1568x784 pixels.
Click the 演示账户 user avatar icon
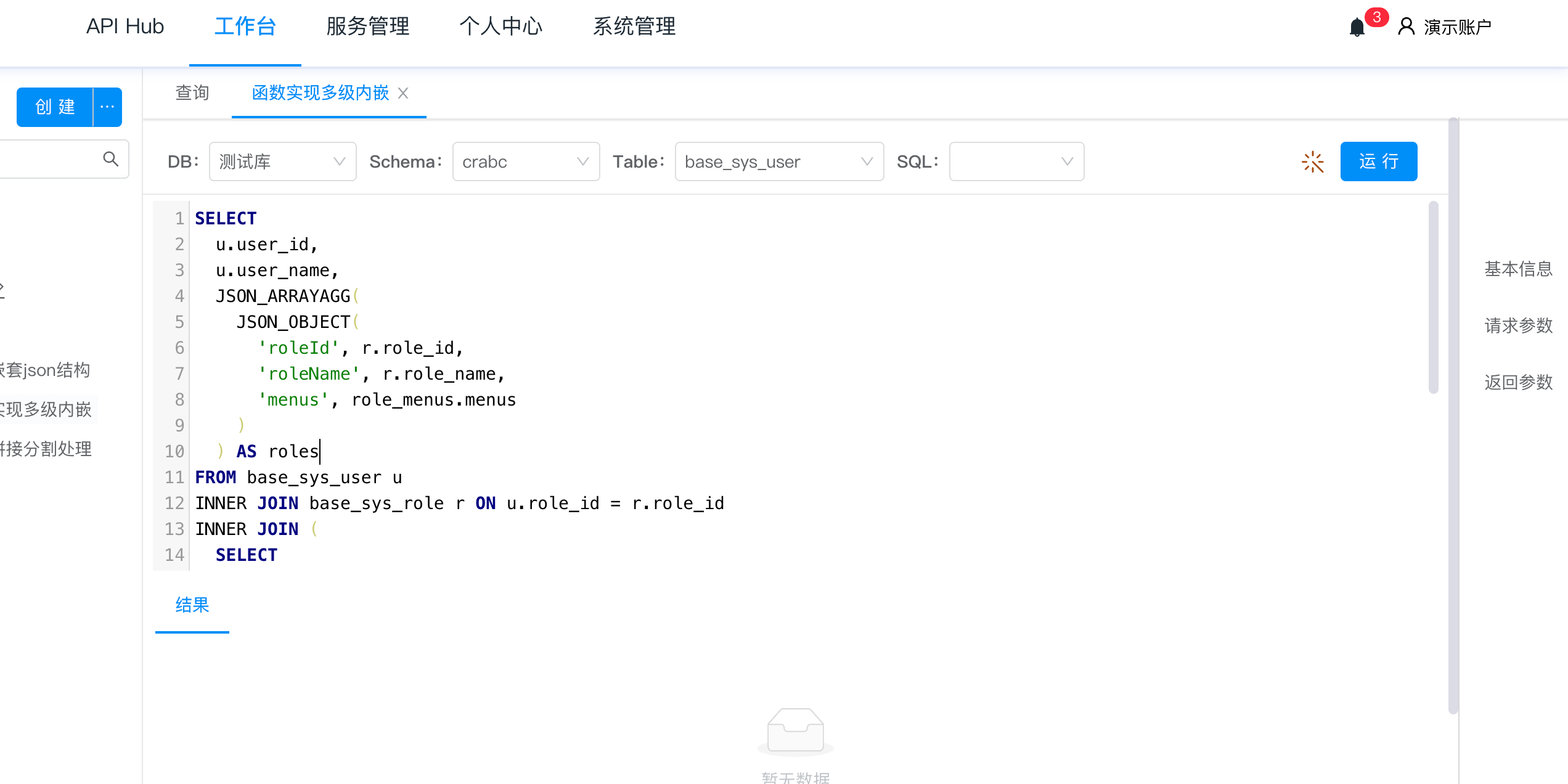pyautogui.click(x=1406, y=26)
